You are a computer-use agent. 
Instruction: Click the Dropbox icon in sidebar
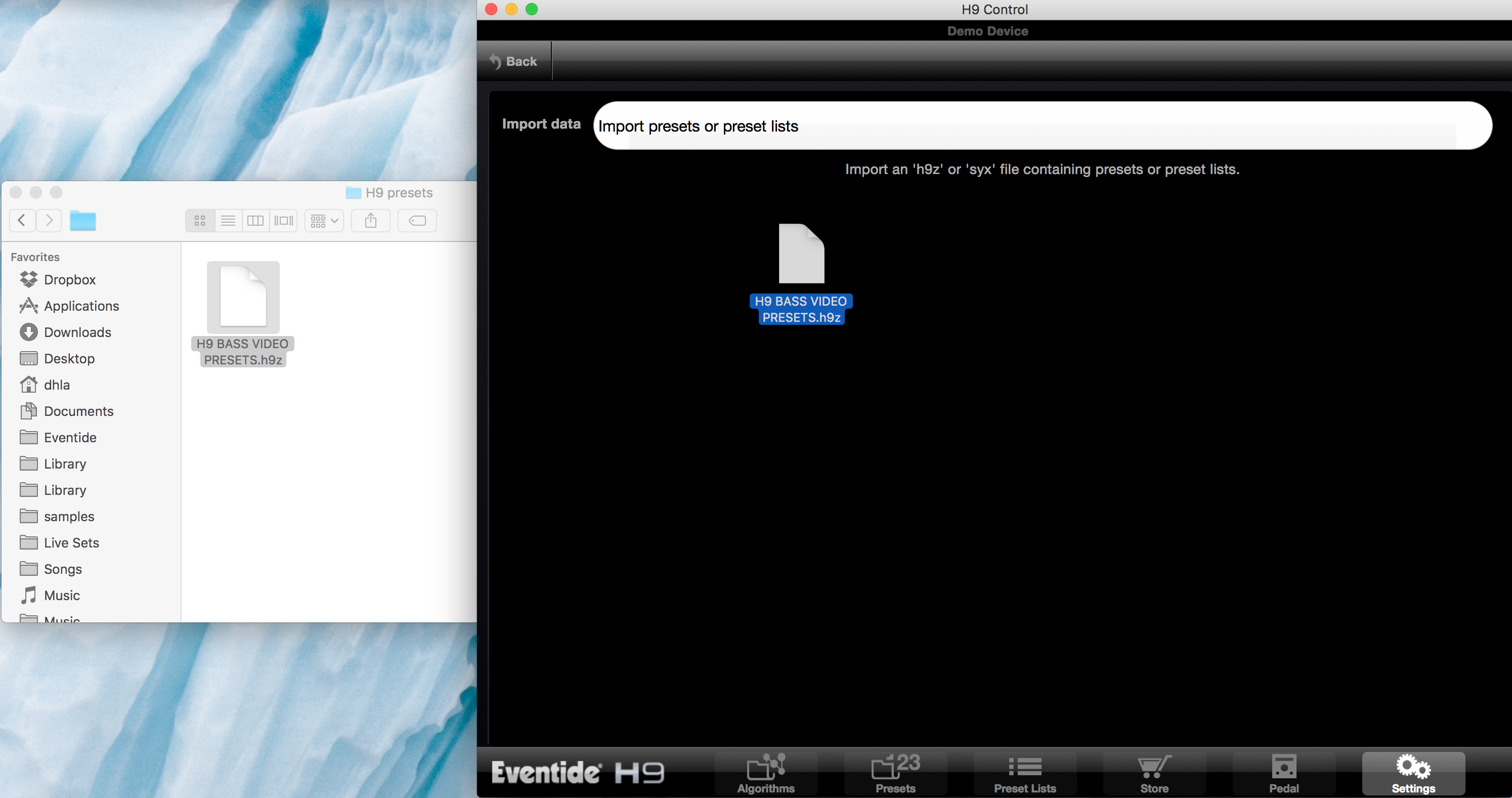point(28,279)
